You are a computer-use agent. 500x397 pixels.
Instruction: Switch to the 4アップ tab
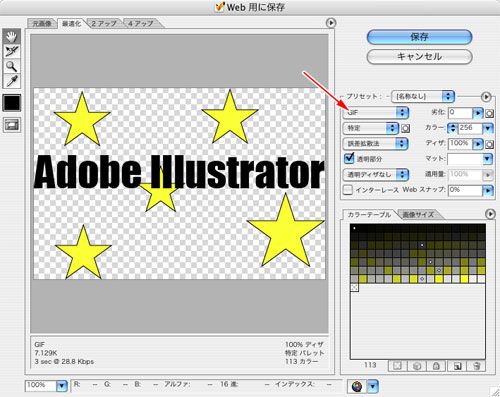click(x=141, y=24)
